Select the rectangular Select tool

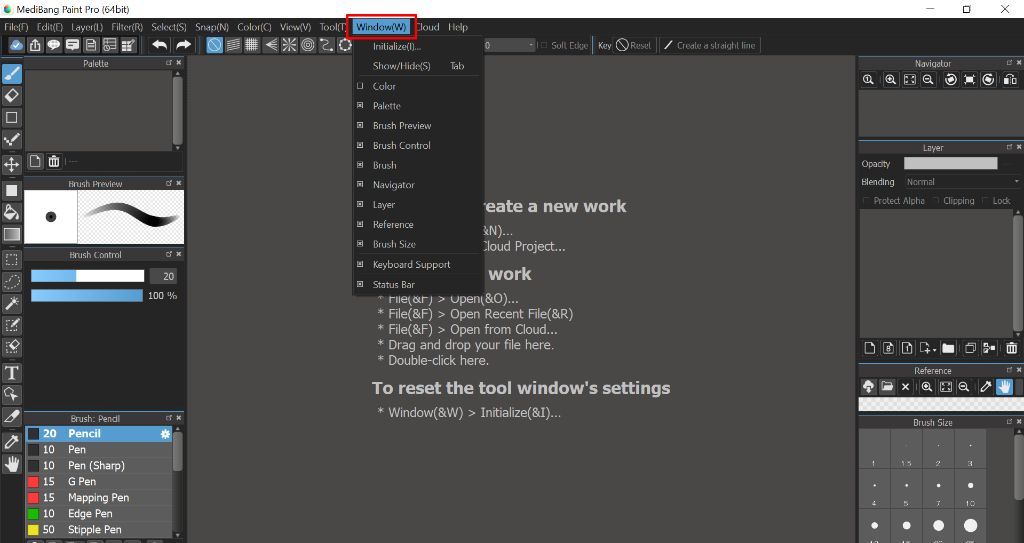pyautogui.click(x=11, y=259)
